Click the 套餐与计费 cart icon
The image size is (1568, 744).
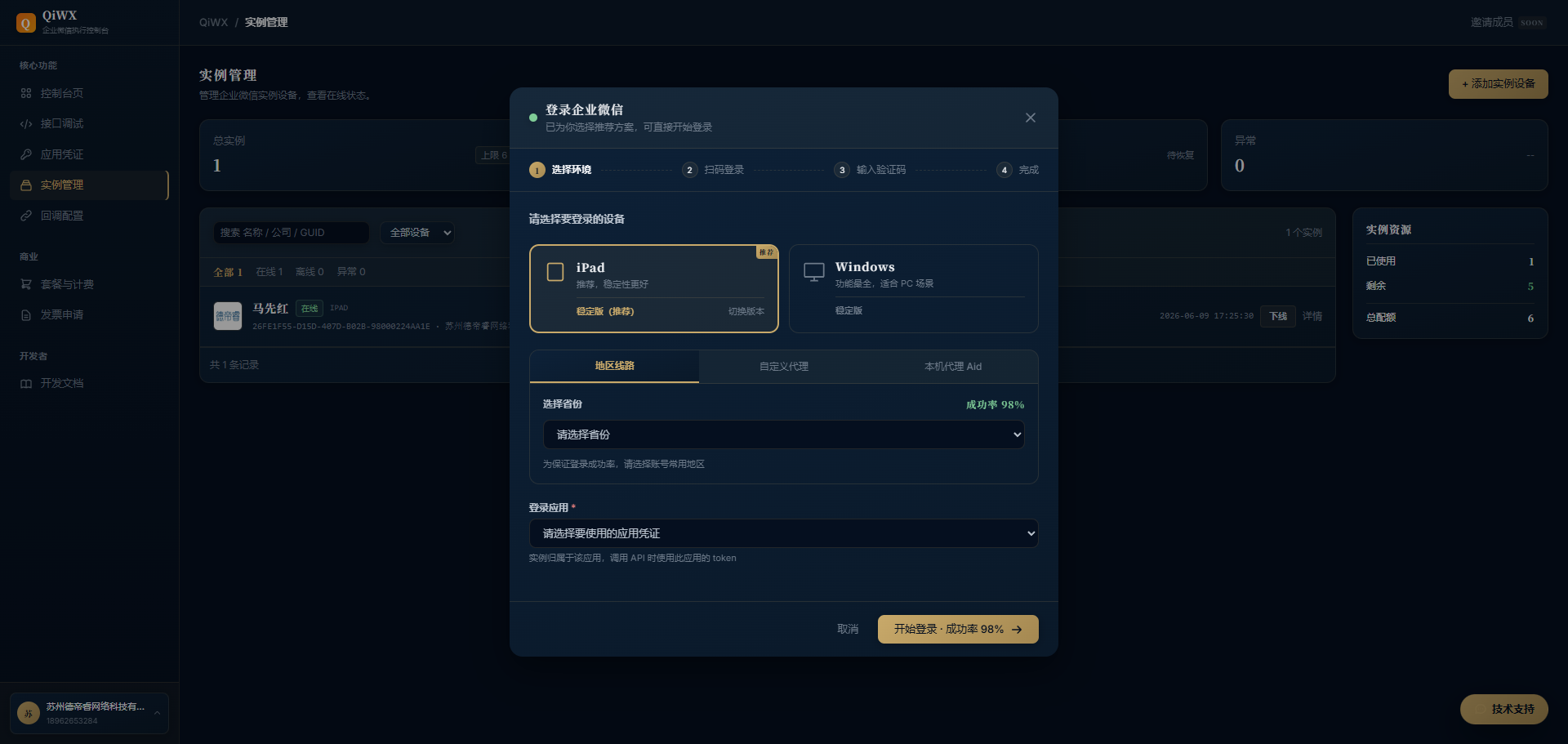26,284
